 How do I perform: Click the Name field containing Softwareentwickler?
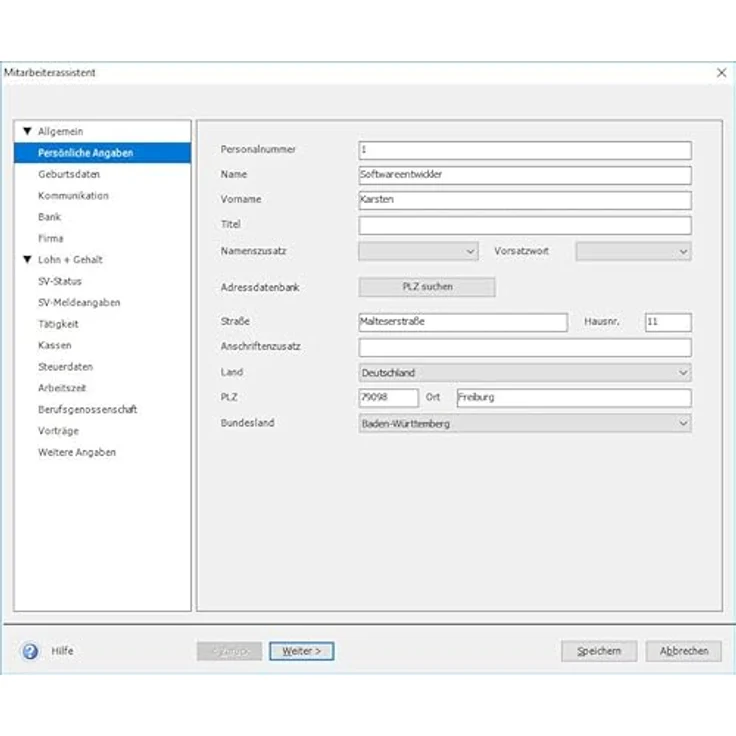pyautogui.click(x=525, y=175)
